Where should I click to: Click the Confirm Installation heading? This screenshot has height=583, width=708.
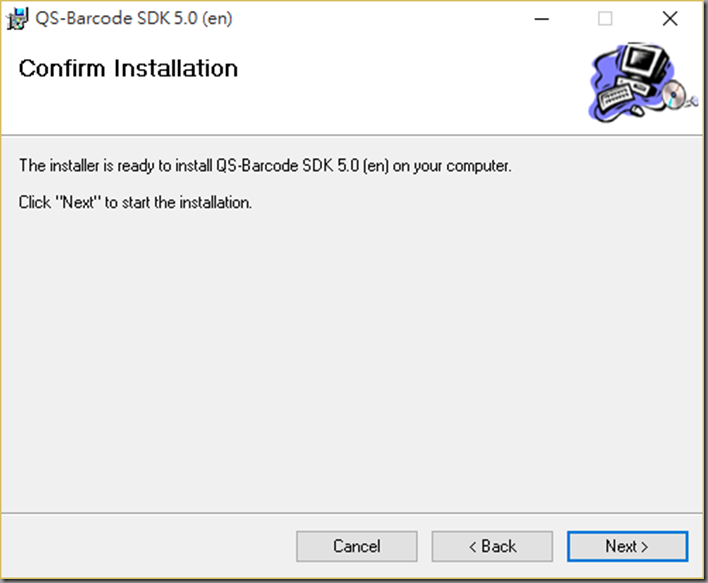[x=128, y=69]
